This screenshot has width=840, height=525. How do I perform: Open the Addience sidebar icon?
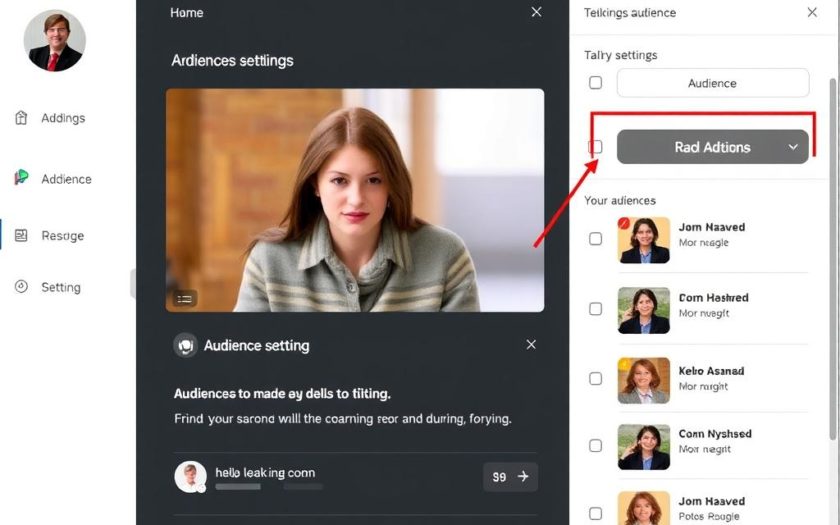pos(21,178)
